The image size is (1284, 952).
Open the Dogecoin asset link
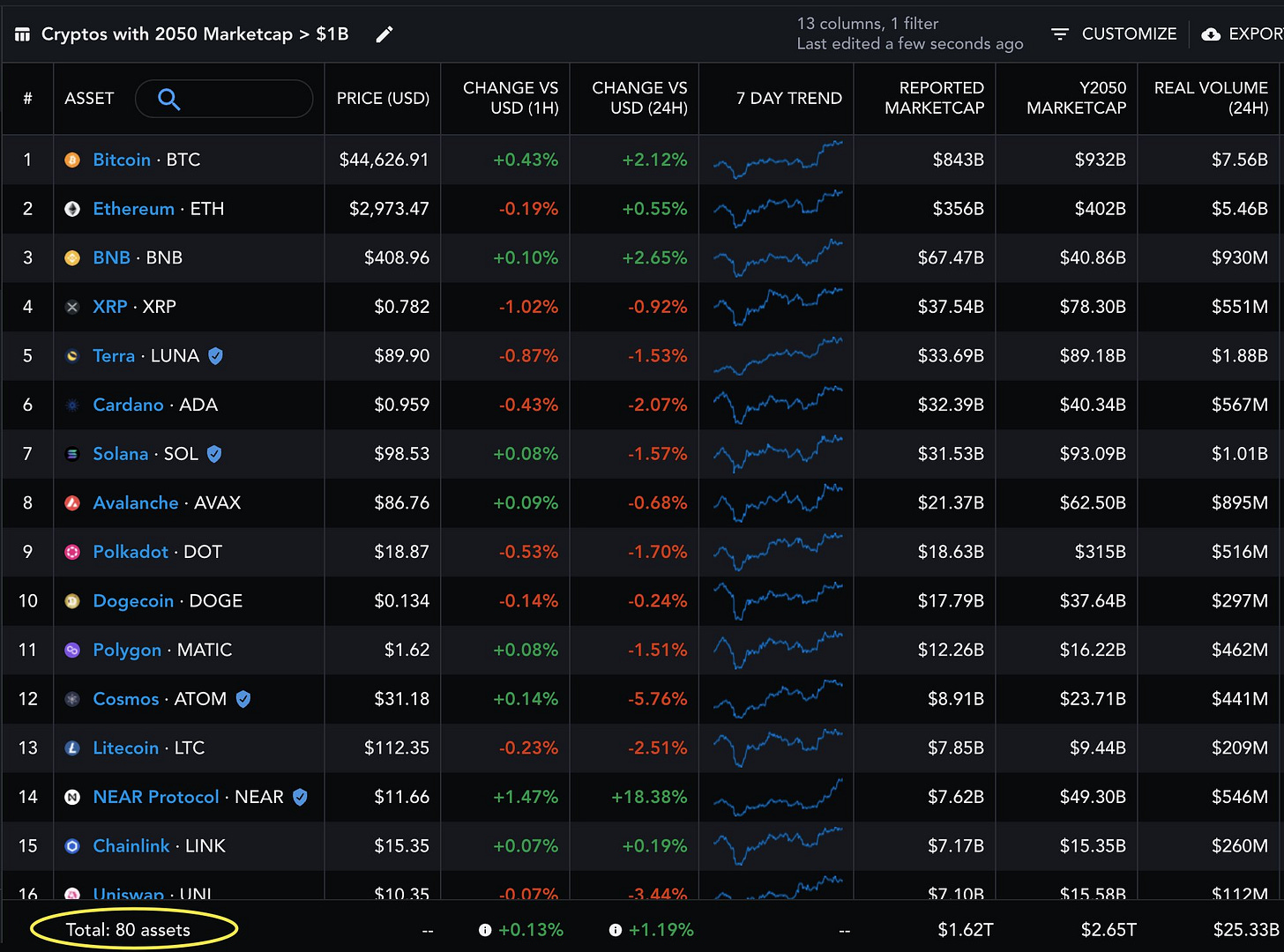point(133,601)
